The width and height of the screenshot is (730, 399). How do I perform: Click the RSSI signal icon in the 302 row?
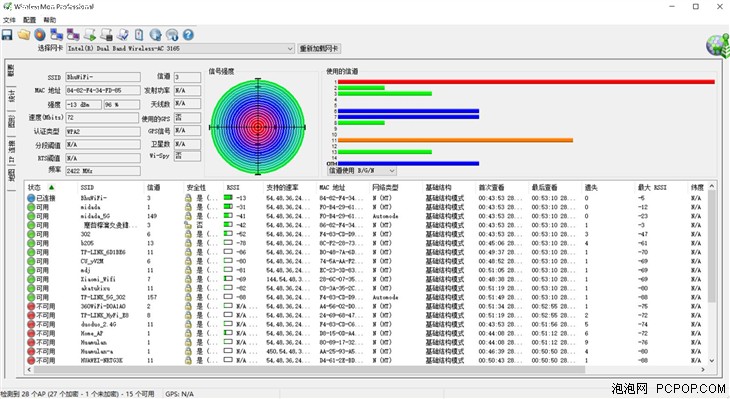(228, 234)
